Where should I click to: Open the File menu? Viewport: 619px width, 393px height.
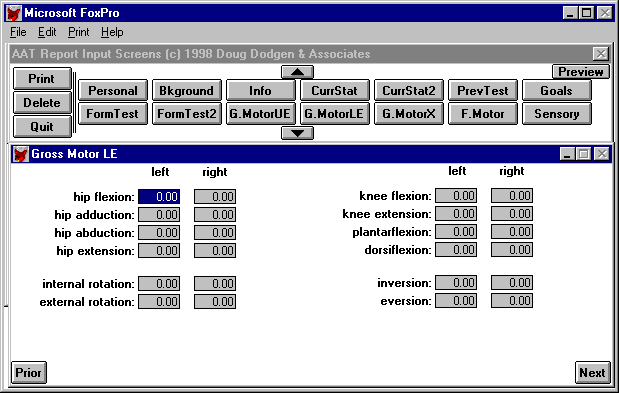tap(18, 32)
